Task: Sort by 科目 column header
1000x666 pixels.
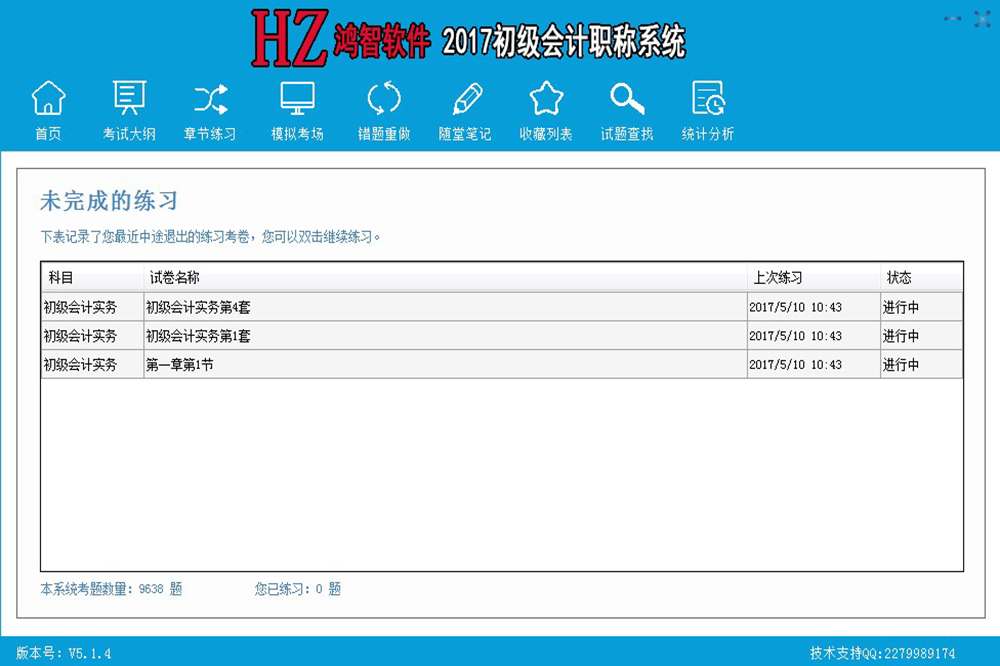Action: (x=62, y=278)
